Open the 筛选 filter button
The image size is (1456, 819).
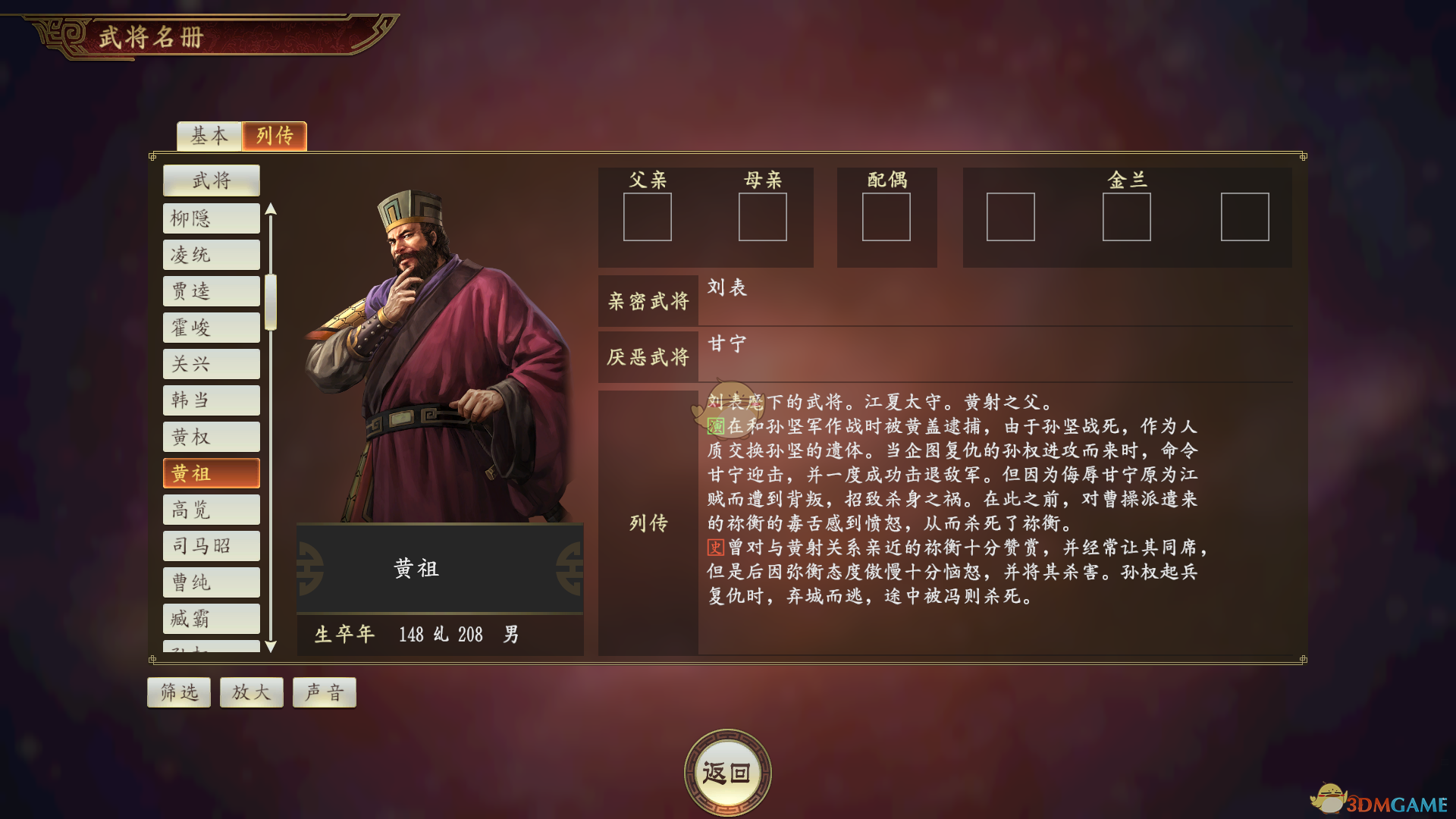179,692
